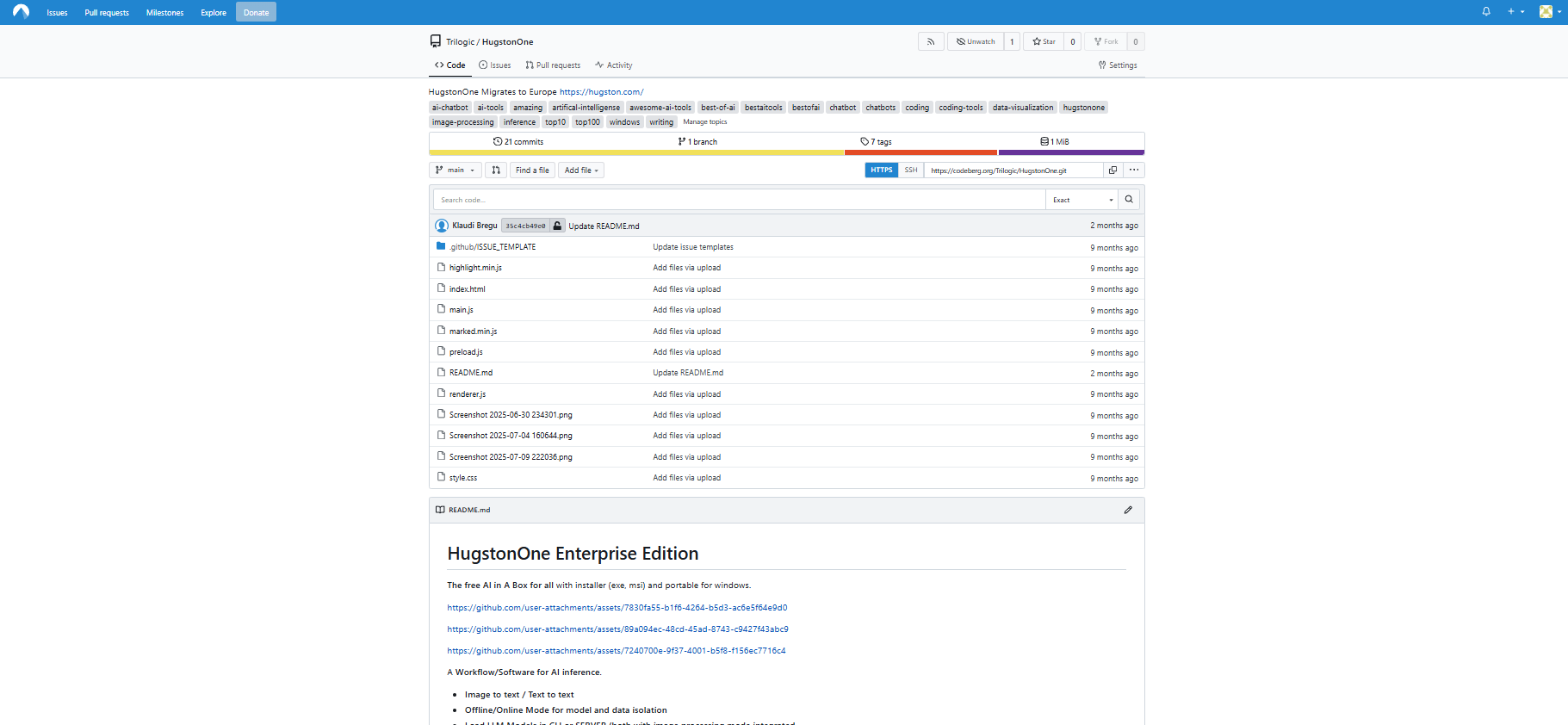Focus the Search code input field
Screen dimensions: 1568x725
739,200
